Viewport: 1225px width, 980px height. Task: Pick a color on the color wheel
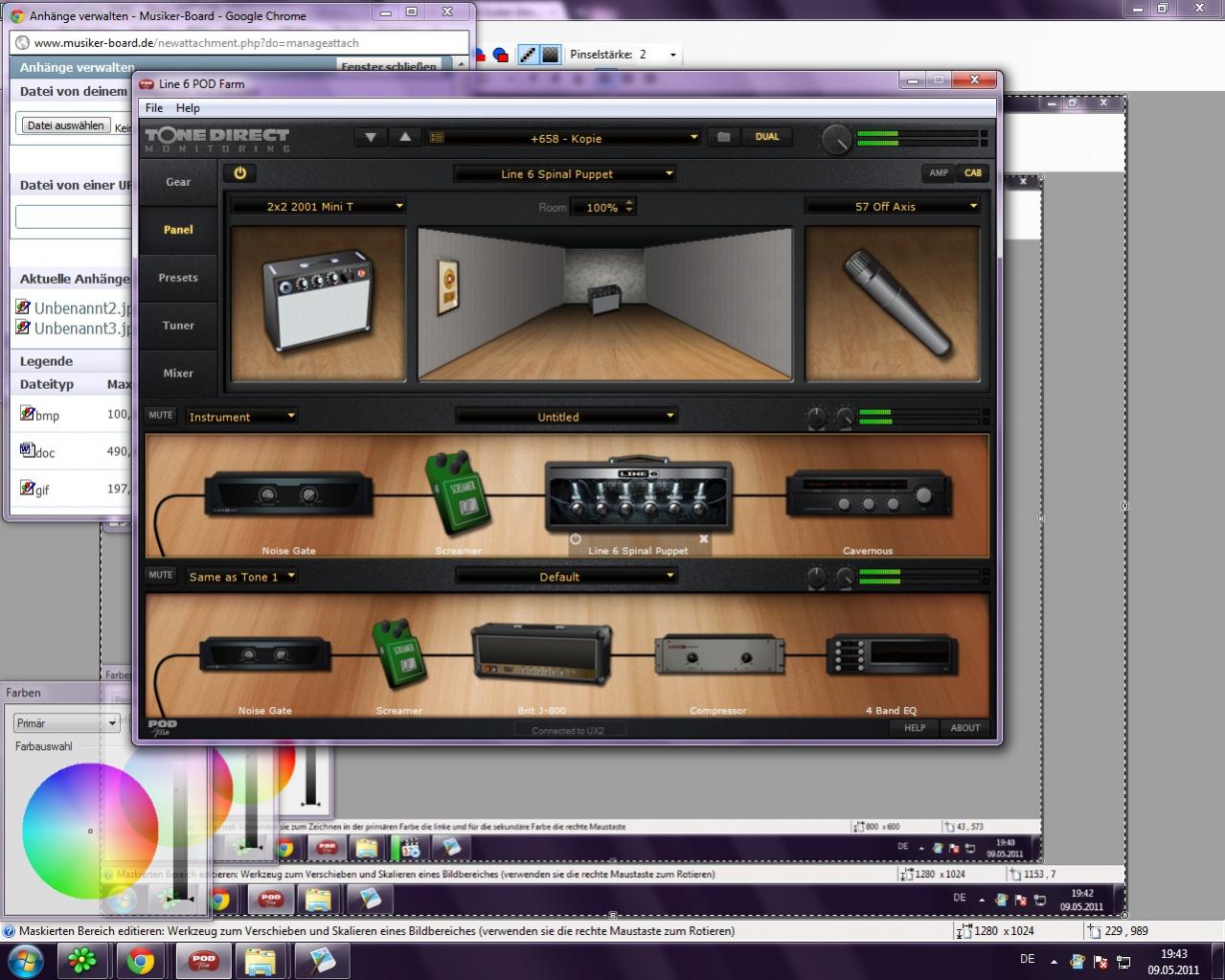90,831
